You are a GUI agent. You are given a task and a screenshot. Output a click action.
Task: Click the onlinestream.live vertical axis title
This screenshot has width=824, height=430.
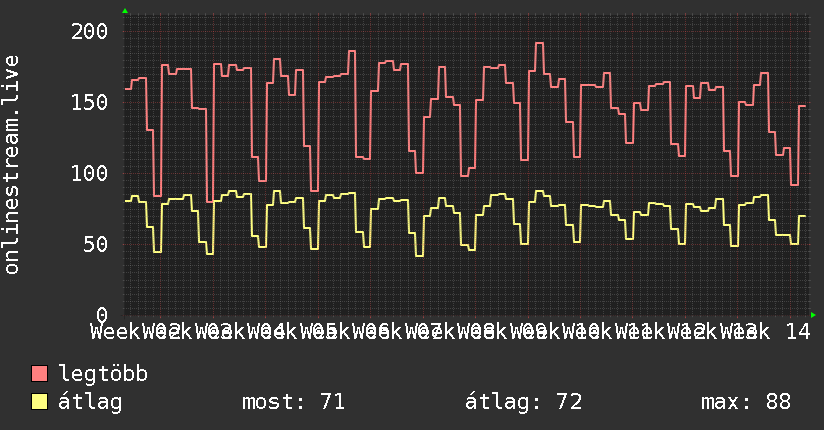pos(11,165)
